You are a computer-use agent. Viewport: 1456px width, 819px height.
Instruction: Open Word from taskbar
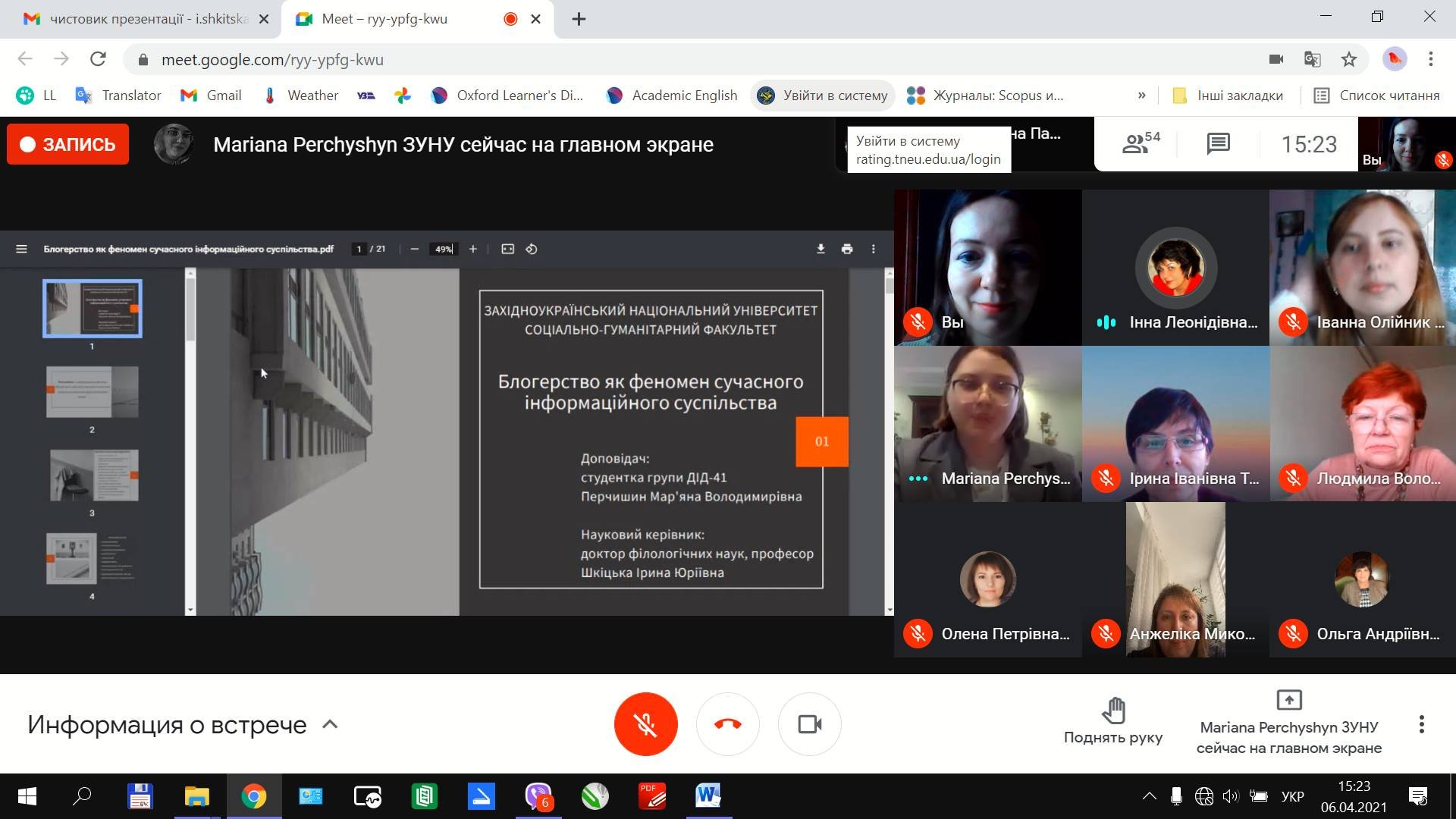click(708, 796)
